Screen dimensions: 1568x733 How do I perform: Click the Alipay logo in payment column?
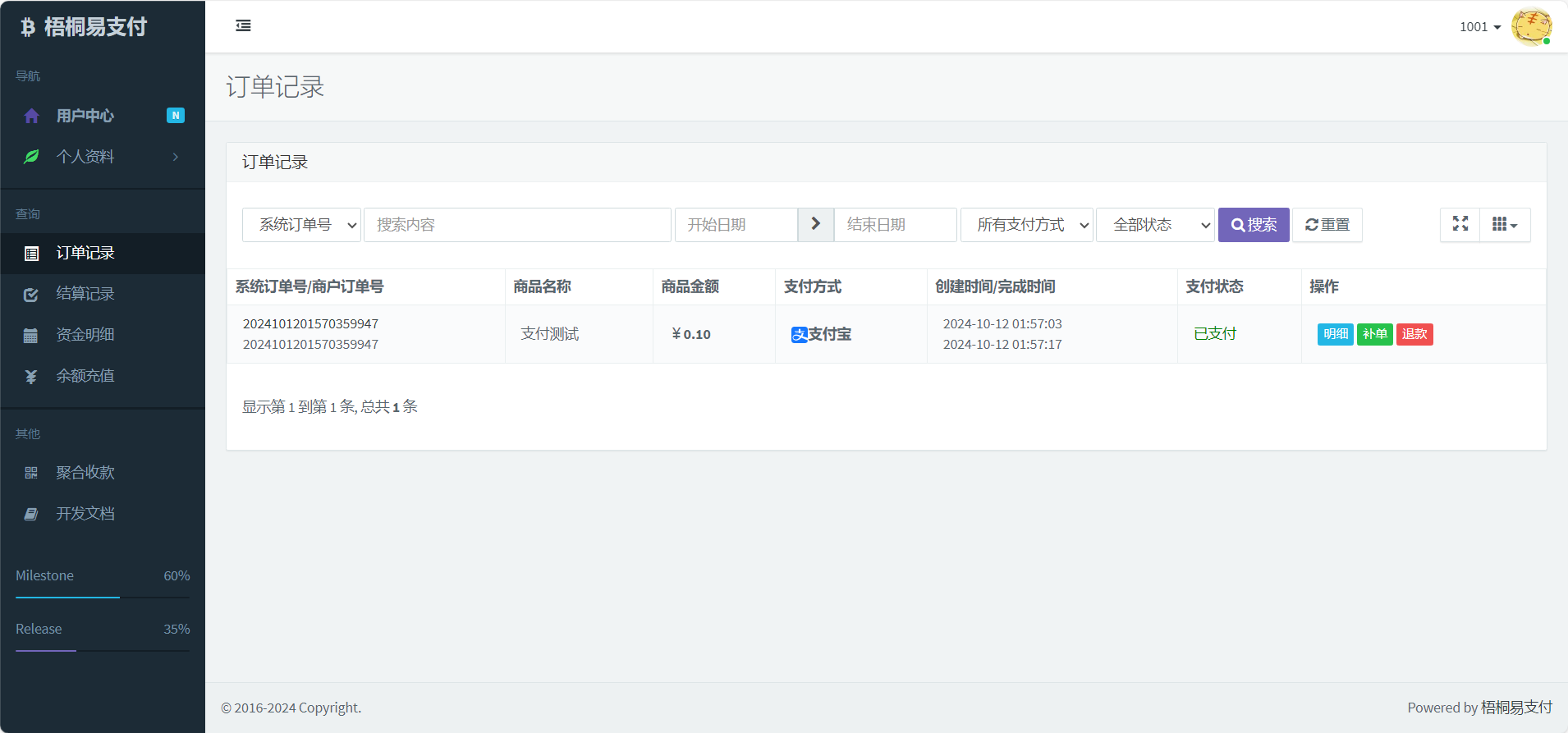pos(799,335)
